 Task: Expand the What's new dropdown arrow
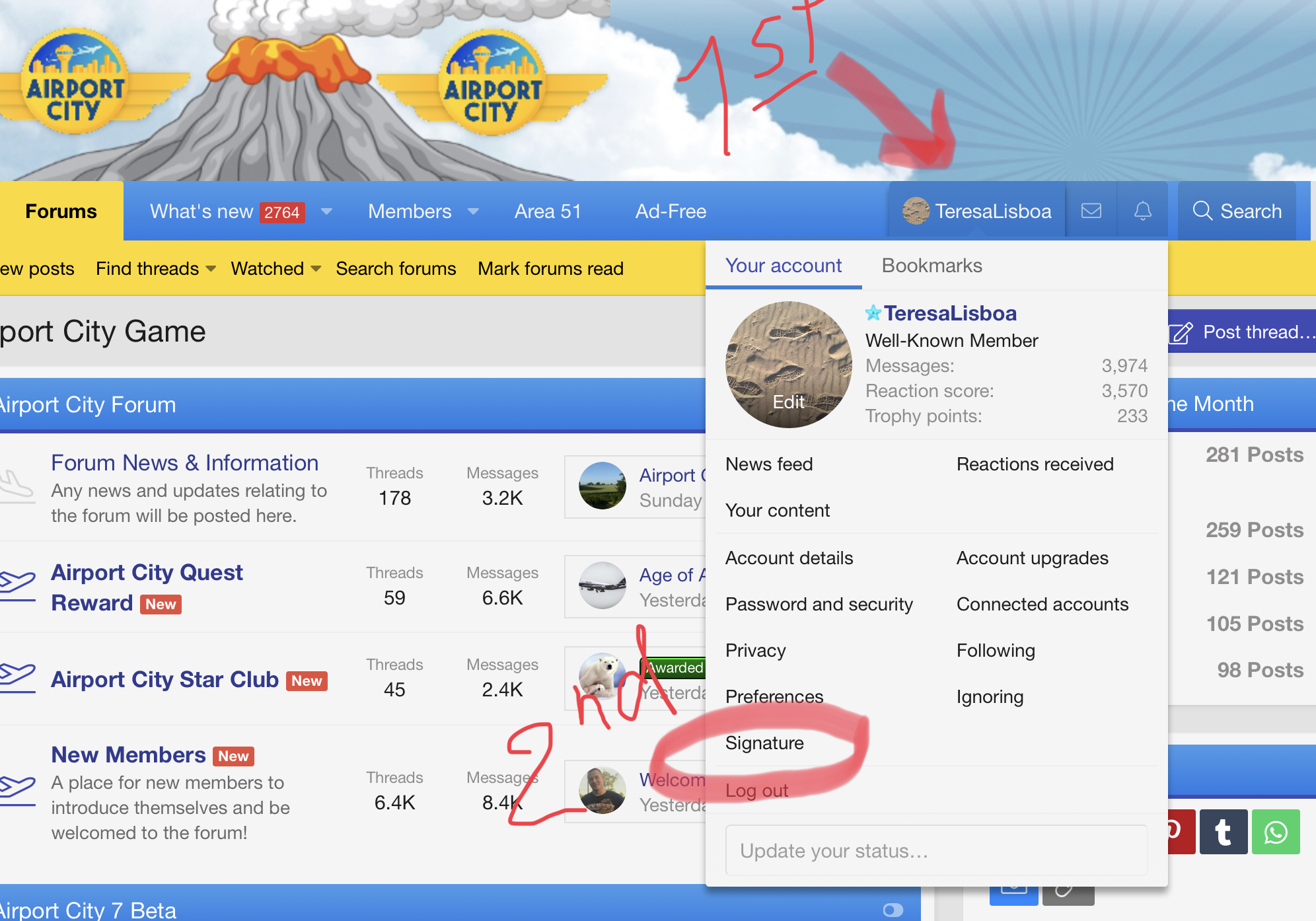click(x=326, y=211)
